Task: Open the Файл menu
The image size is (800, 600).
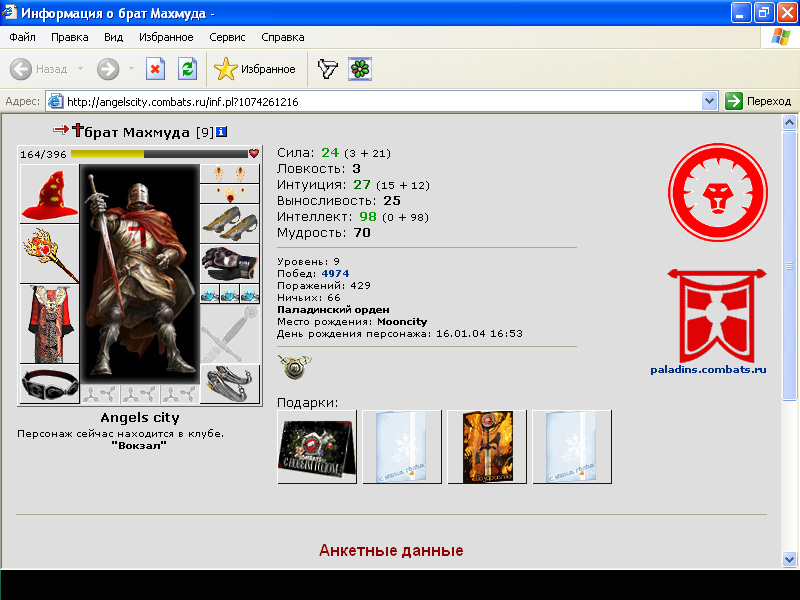Action: (22, 37)
